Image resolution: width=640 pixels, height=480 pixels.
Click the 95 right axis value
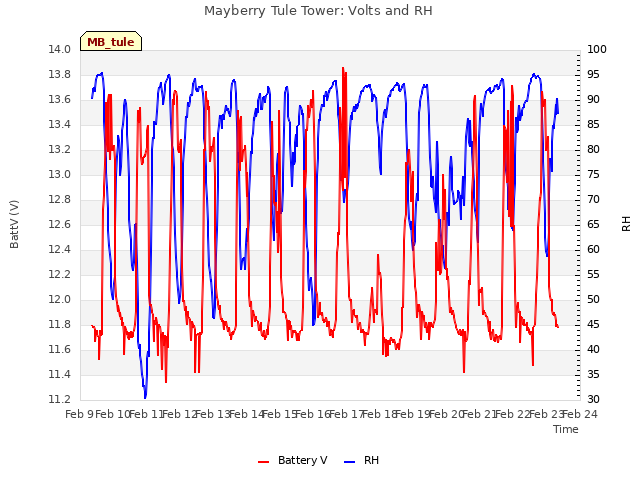tap(593, 74)
